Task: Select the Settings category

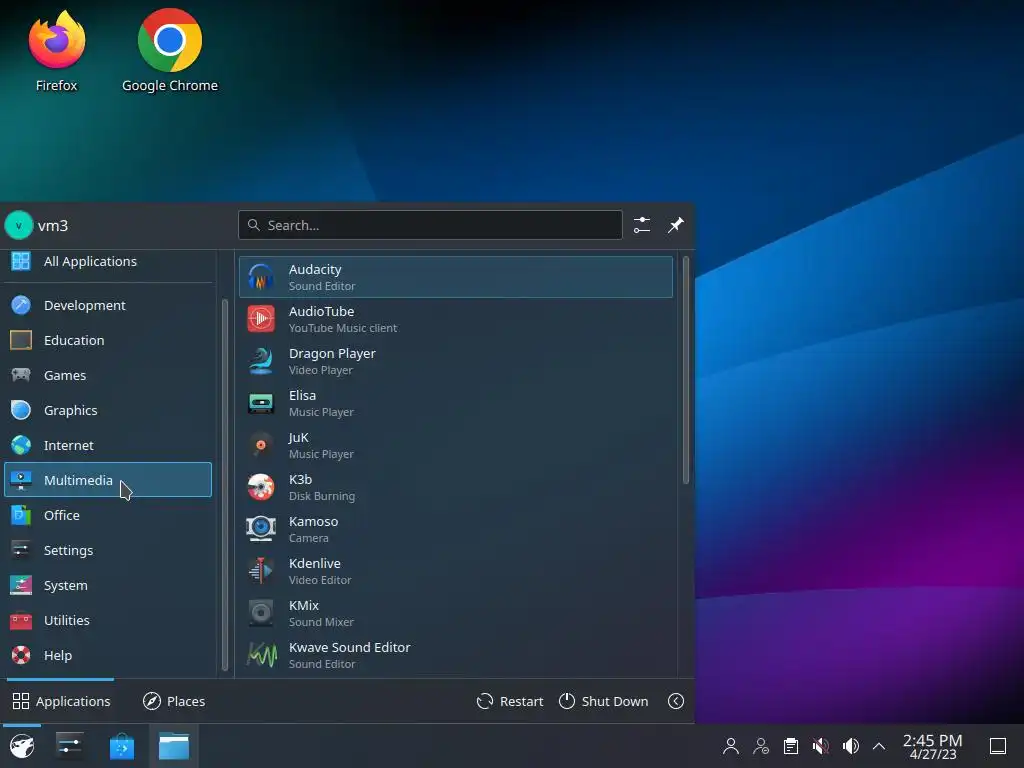Action: point(108,551)
